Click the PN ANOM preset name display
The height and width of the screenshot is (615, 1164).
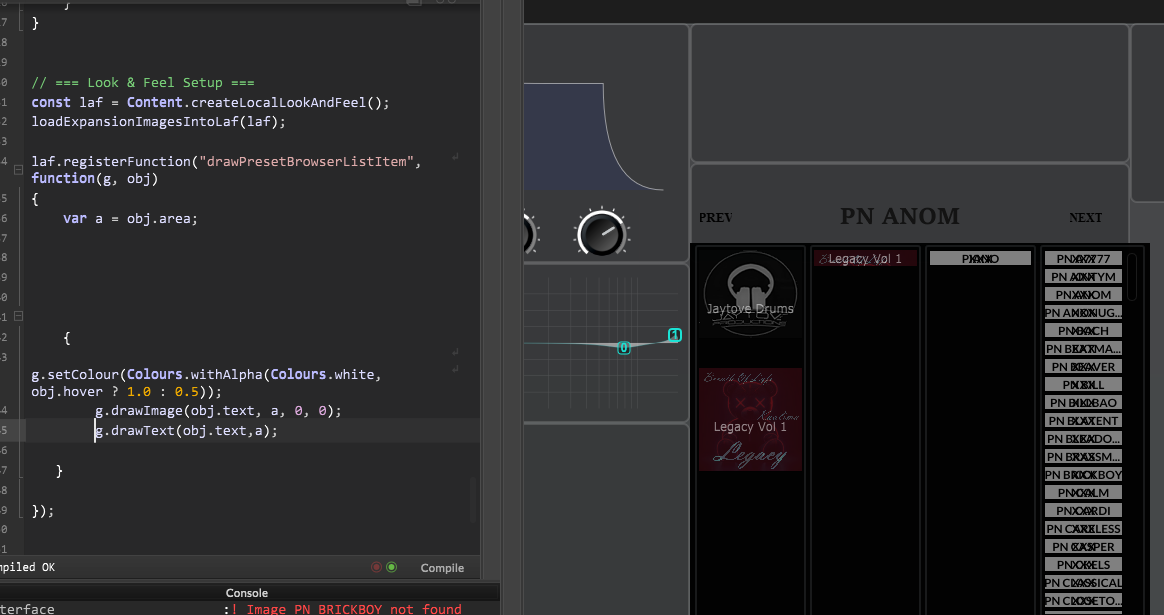tap(899, 217)
